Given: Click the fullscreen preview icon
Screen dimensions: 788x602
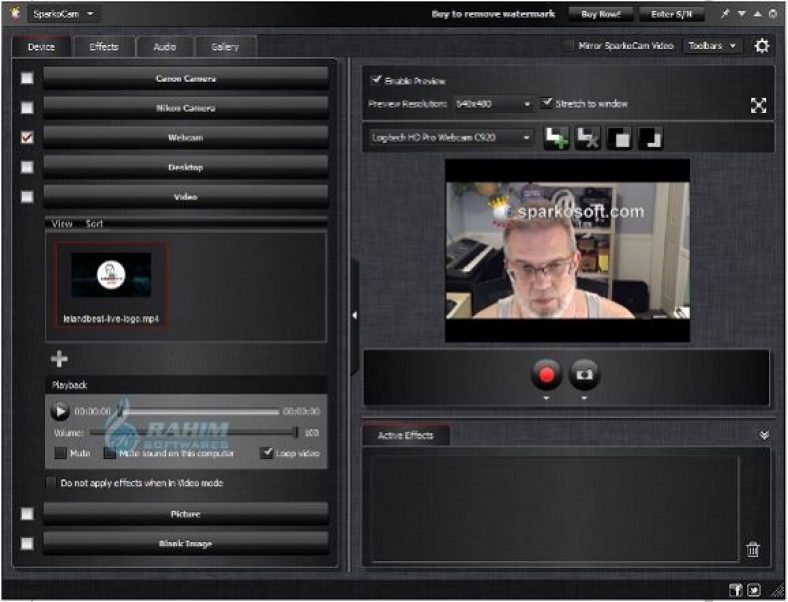Looking at the screenshot, I should click(758, 106).
